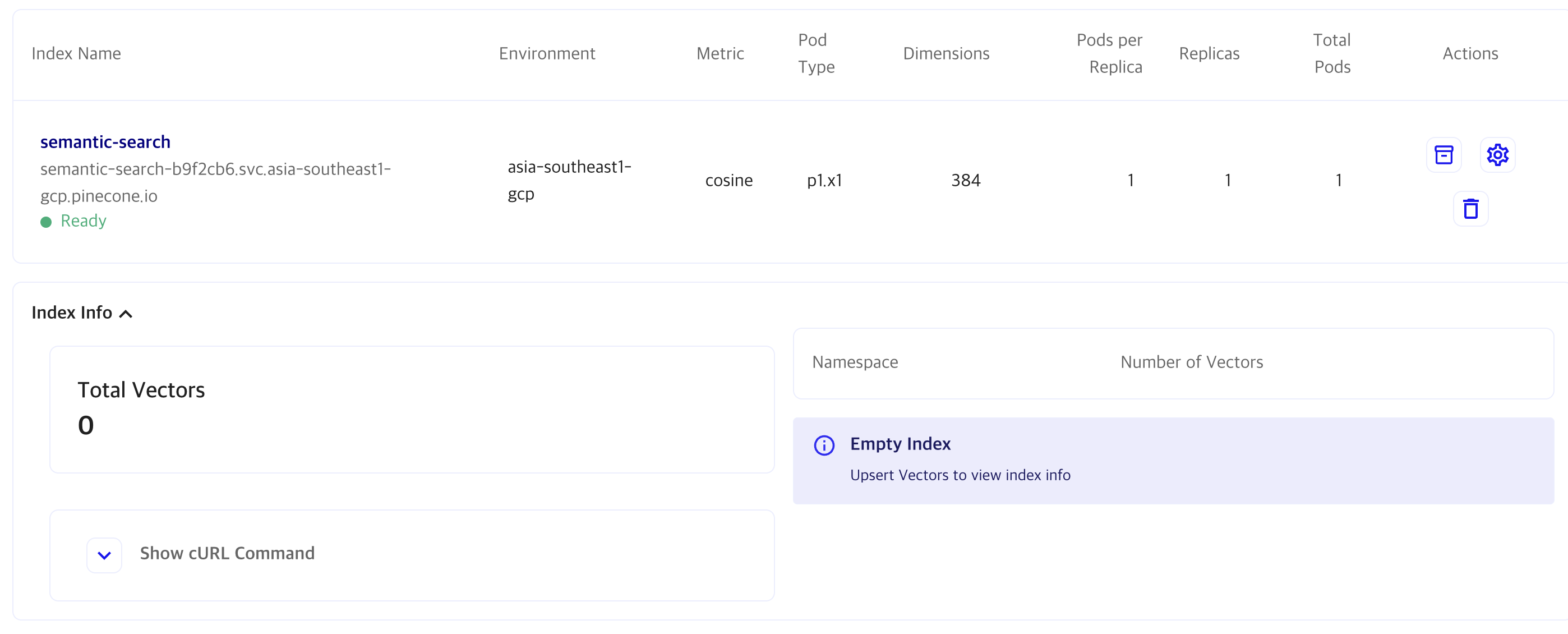Open the semantic-search index link
Viewport: 1568px width, 634px height.
point(105,142)
